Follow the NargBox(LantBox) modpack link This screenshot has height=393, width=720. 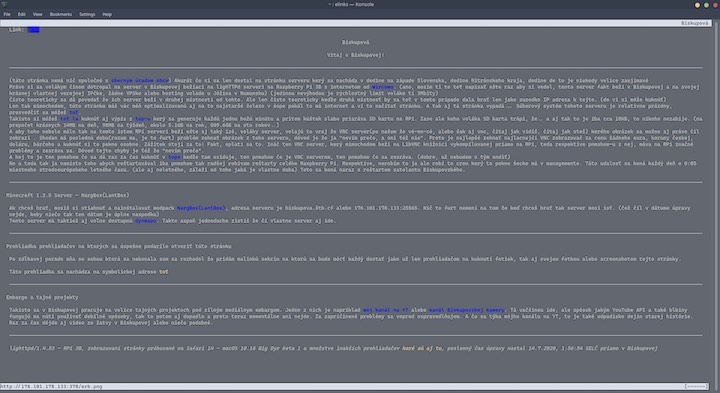201,208
